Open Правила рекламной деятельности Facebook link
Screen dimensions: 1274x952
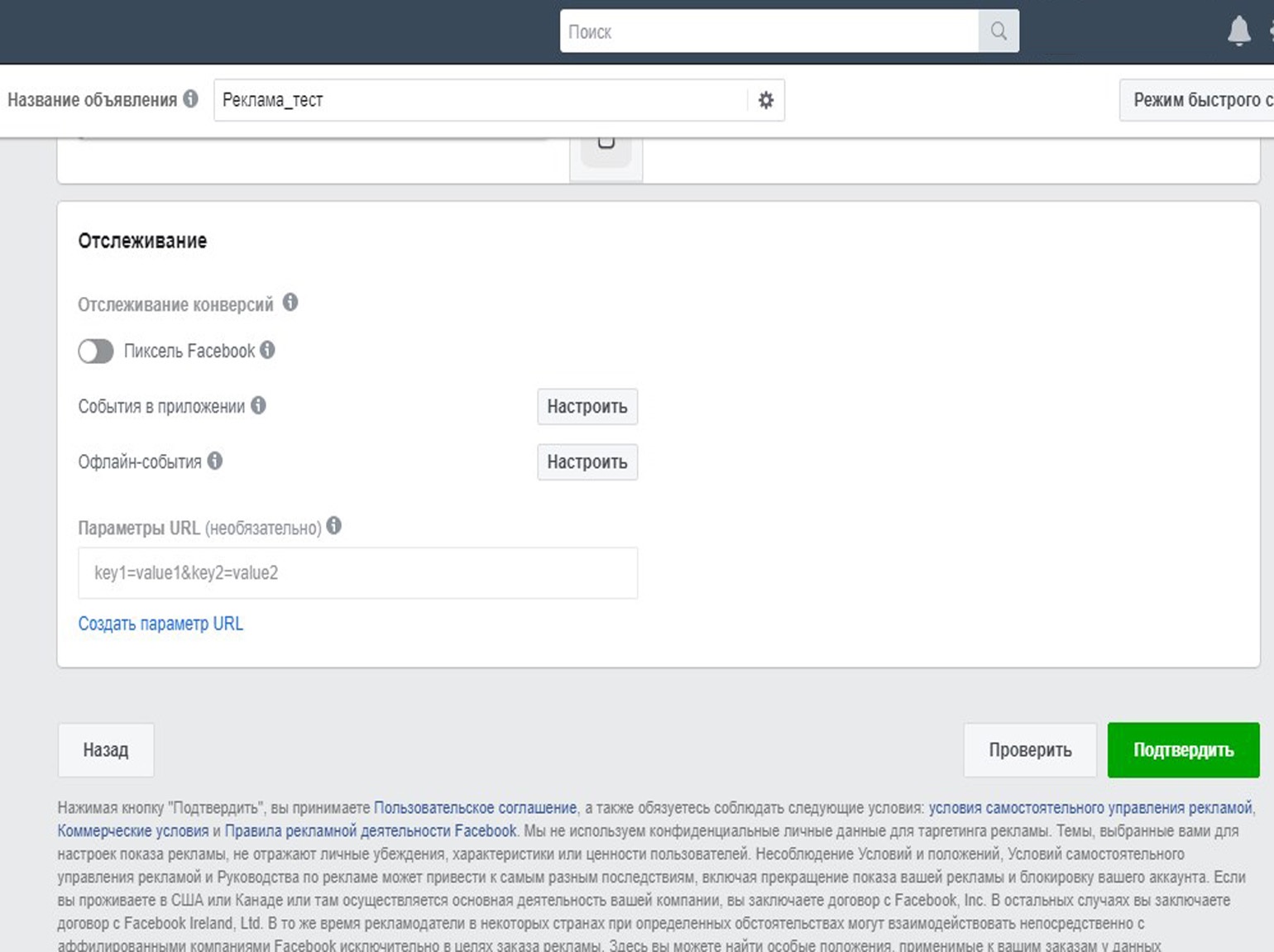(x=371, y=831)
